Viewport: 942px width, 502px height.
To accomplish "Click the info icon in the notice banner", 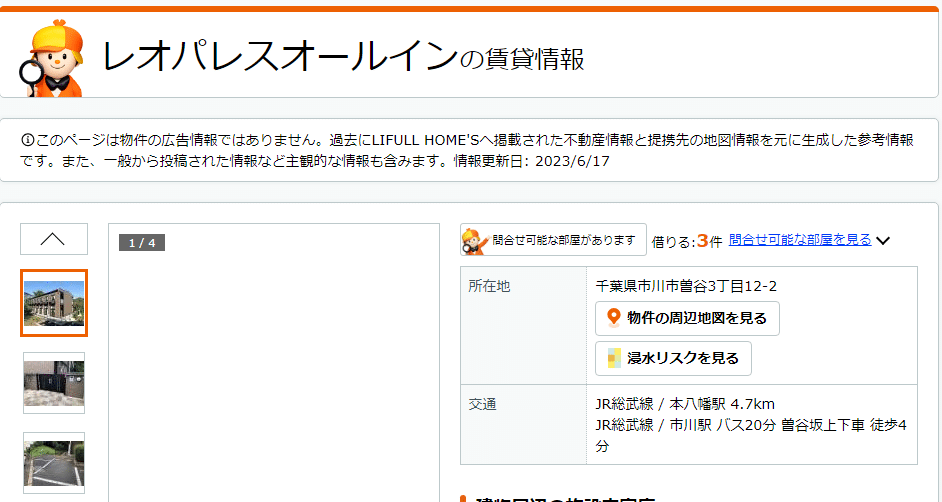I will point(27,139).
